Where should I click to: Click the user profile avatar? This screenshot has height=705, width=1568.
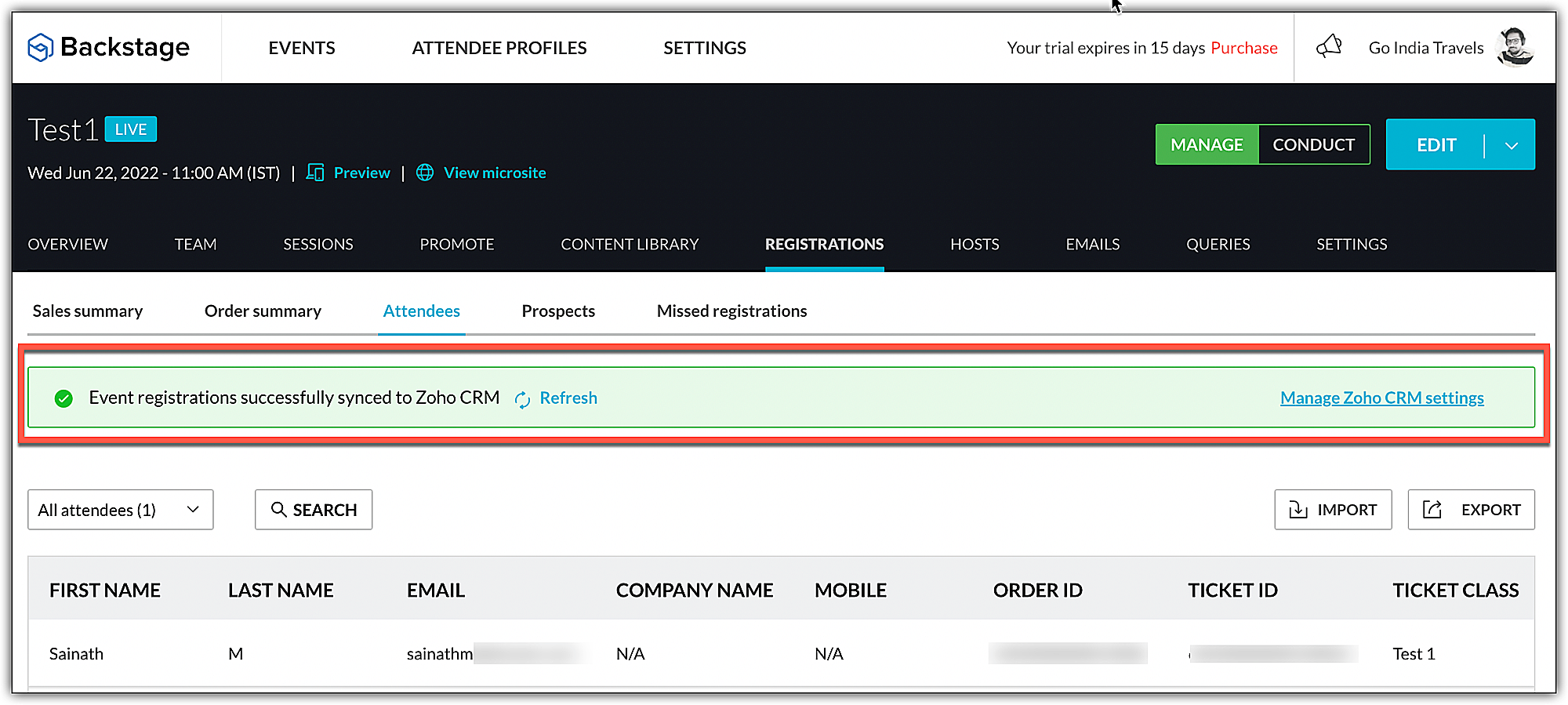pyautogui.click(x=1515, y=47)
